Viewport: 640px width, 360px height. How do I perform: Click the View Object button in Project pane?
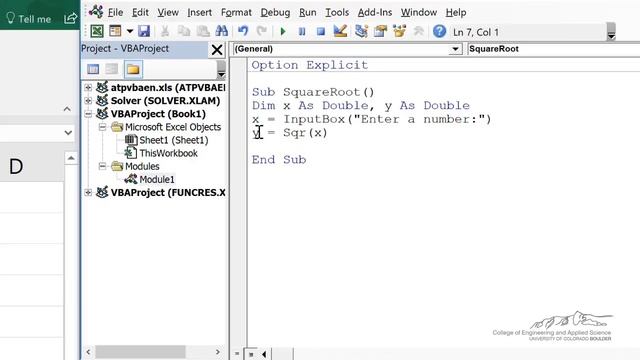click(111, 69)
